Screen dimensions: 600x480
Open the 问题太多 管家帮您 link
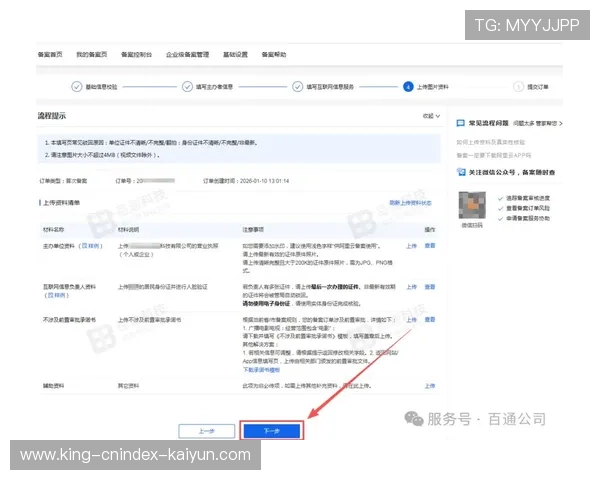click(538, 124)
